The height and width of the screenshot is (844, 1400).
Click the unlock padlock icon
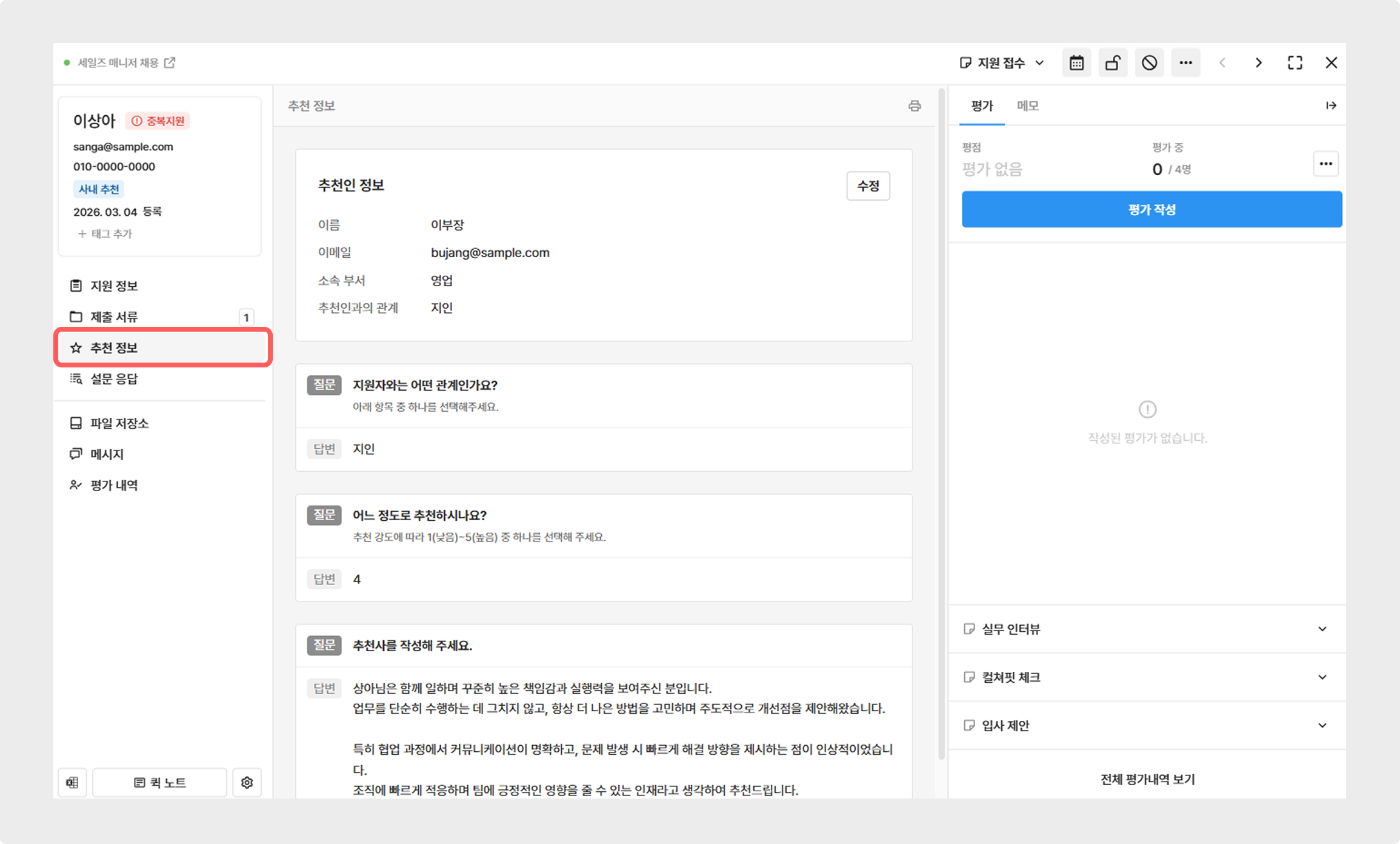(x=1113, y=63)
